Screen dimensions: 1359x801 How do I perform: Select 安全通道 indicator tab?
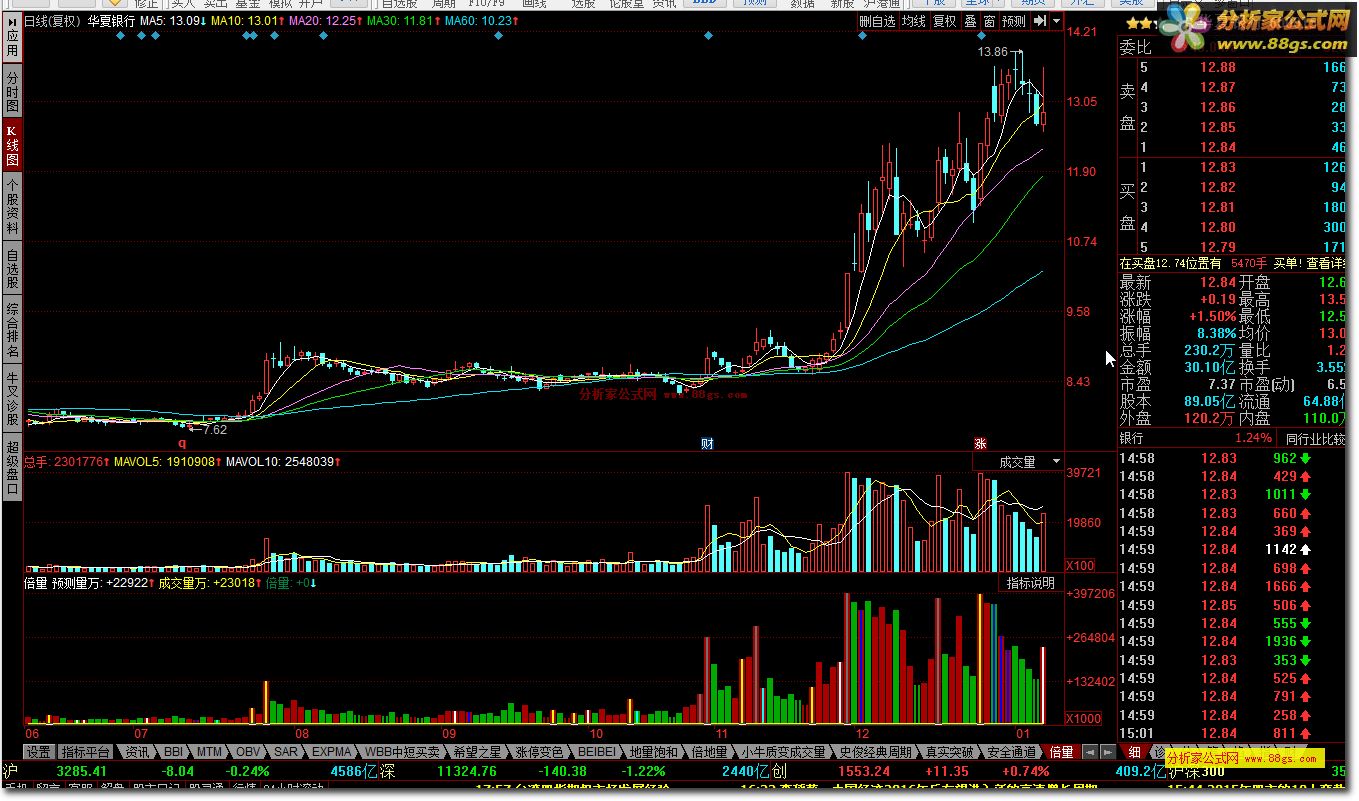(x=1011, y=752)
